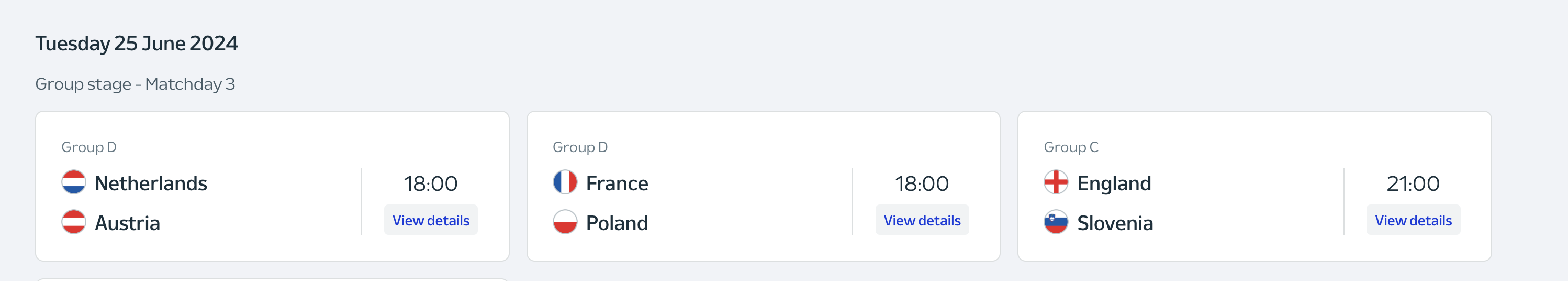
Task: Click the Slovenia flag icon
Action: pos(1056,222)
